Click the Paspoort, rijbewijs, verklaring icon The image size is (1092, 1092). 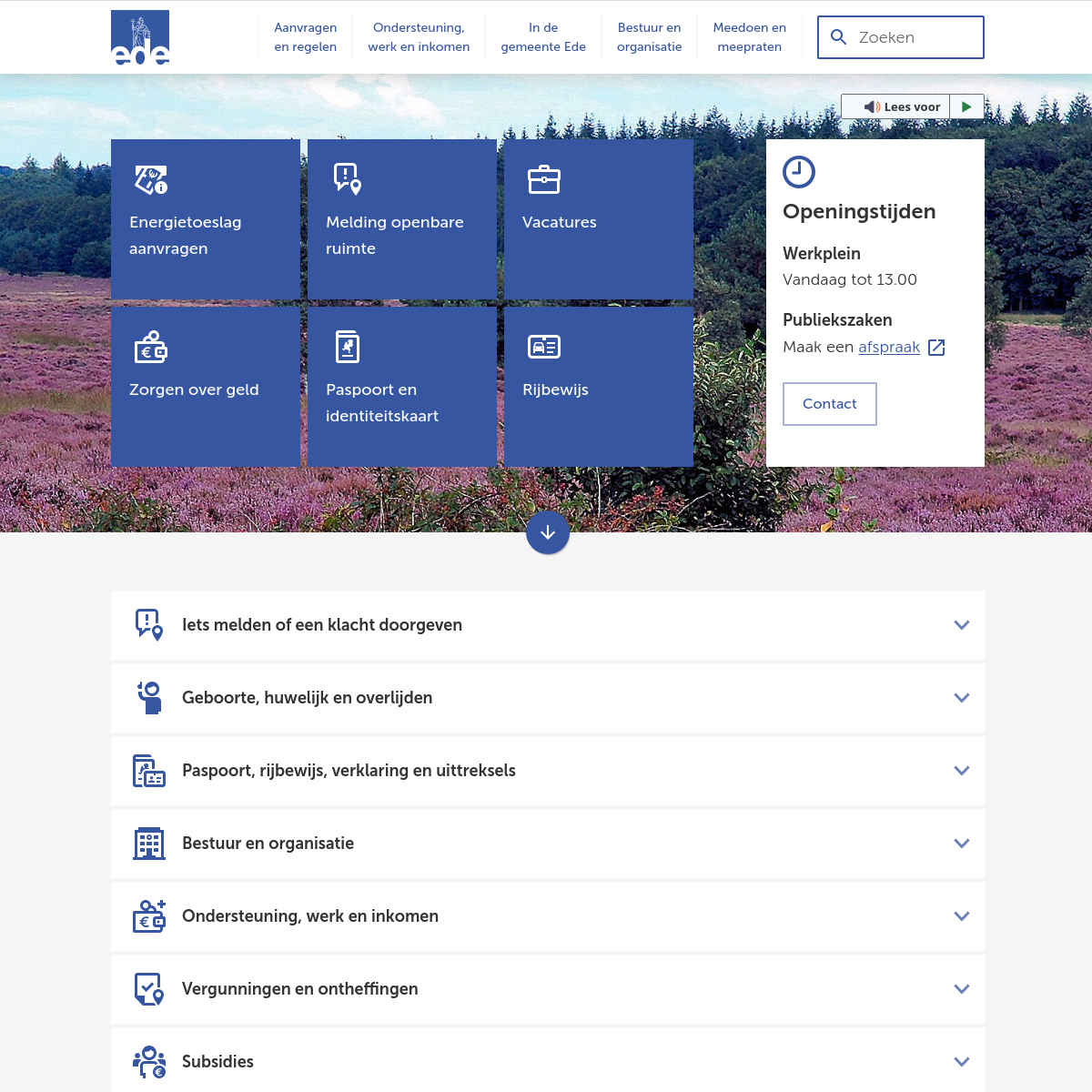[x=149, y=771]
